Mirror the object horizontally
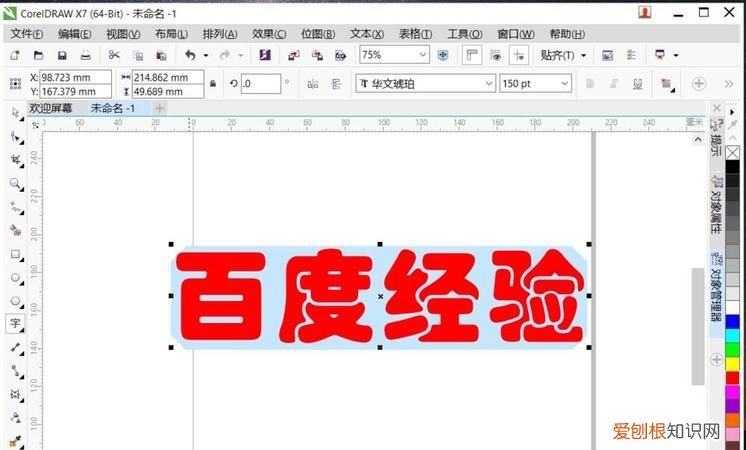 313,85
